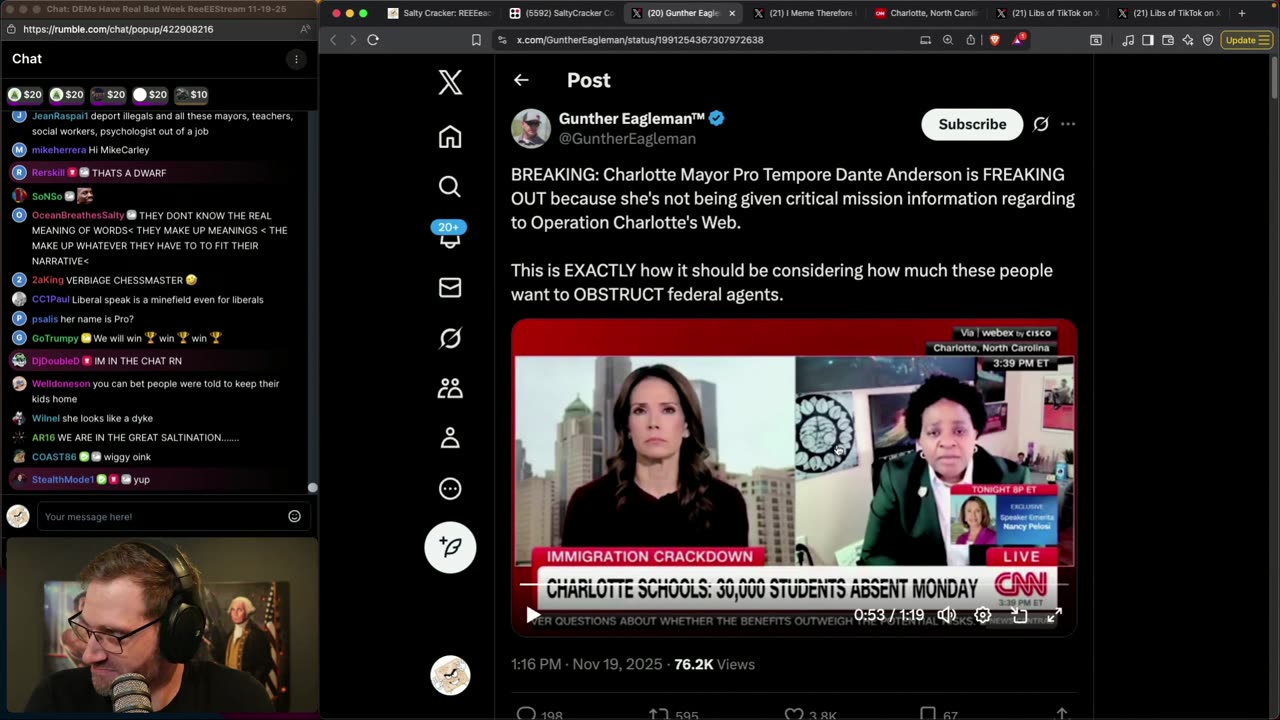The height and width of the screenshot is (720, 1280).
Task: Open the post's three-dot more menu
Action: click(x=1068, y=124)
